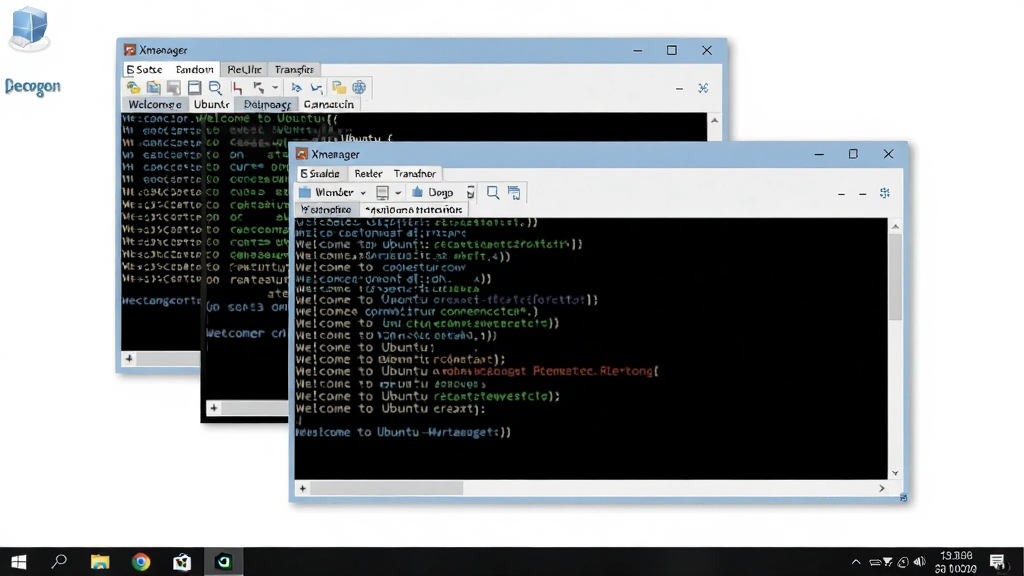Open the 'E Sralde' menu in front Xmanager window
The image size is (1024, 576).
coord(320,174)
